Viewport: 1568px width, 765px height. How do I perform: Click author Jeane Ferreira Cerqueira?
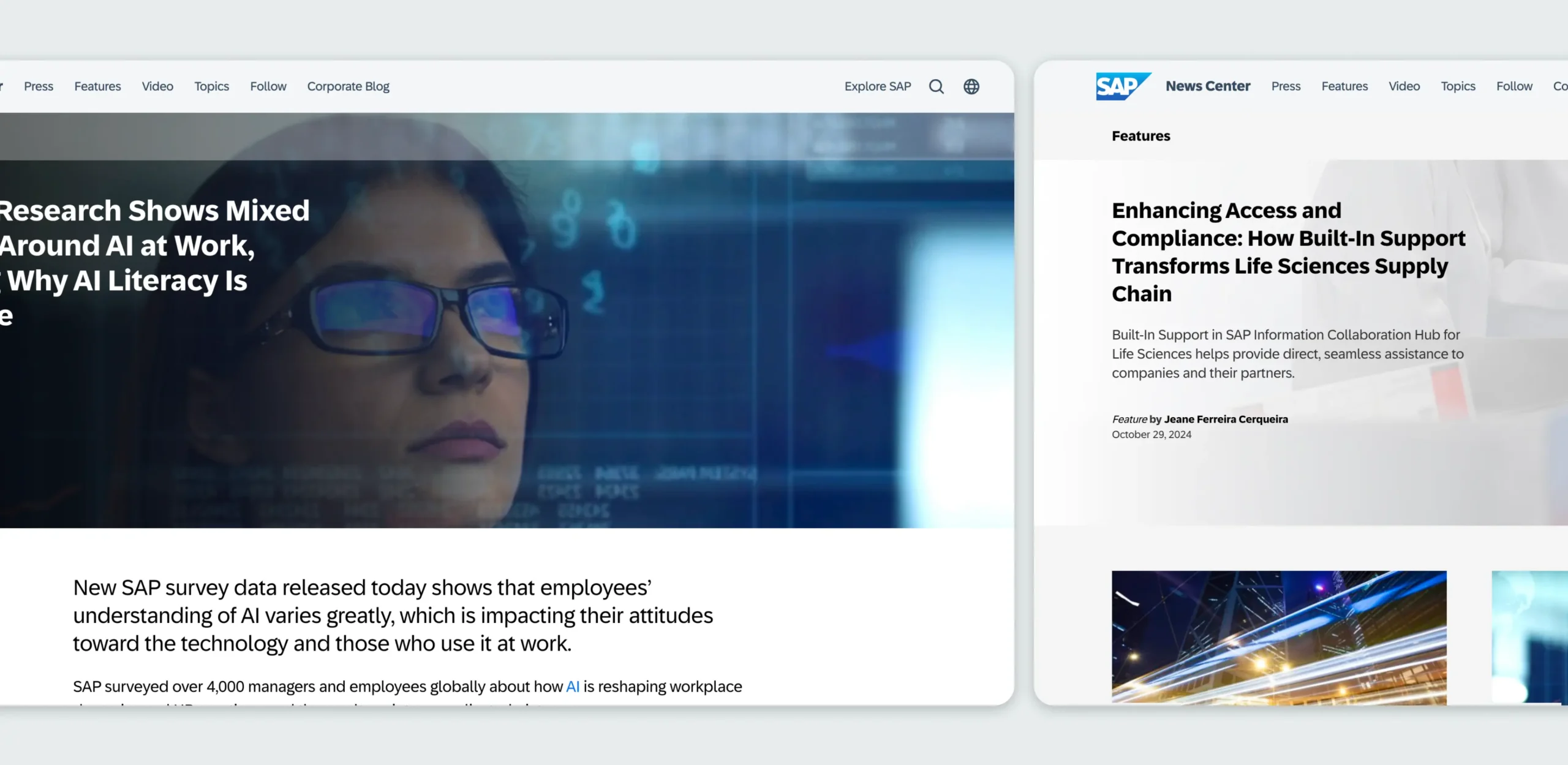pos(1226,419)
